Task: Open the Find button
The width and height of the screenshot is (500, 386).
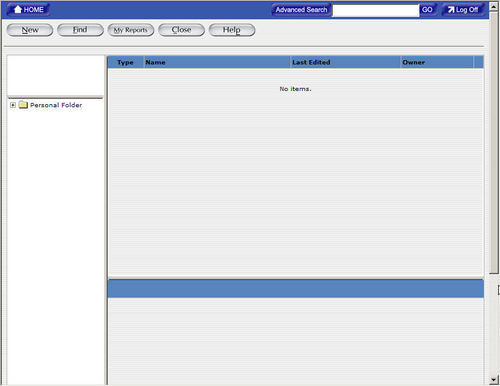Action: (x=80, y=30)
